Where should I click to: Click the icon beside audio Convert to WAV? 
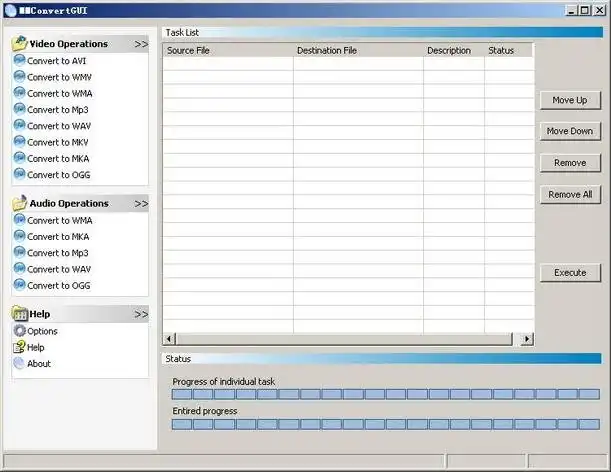click(19, 269)
